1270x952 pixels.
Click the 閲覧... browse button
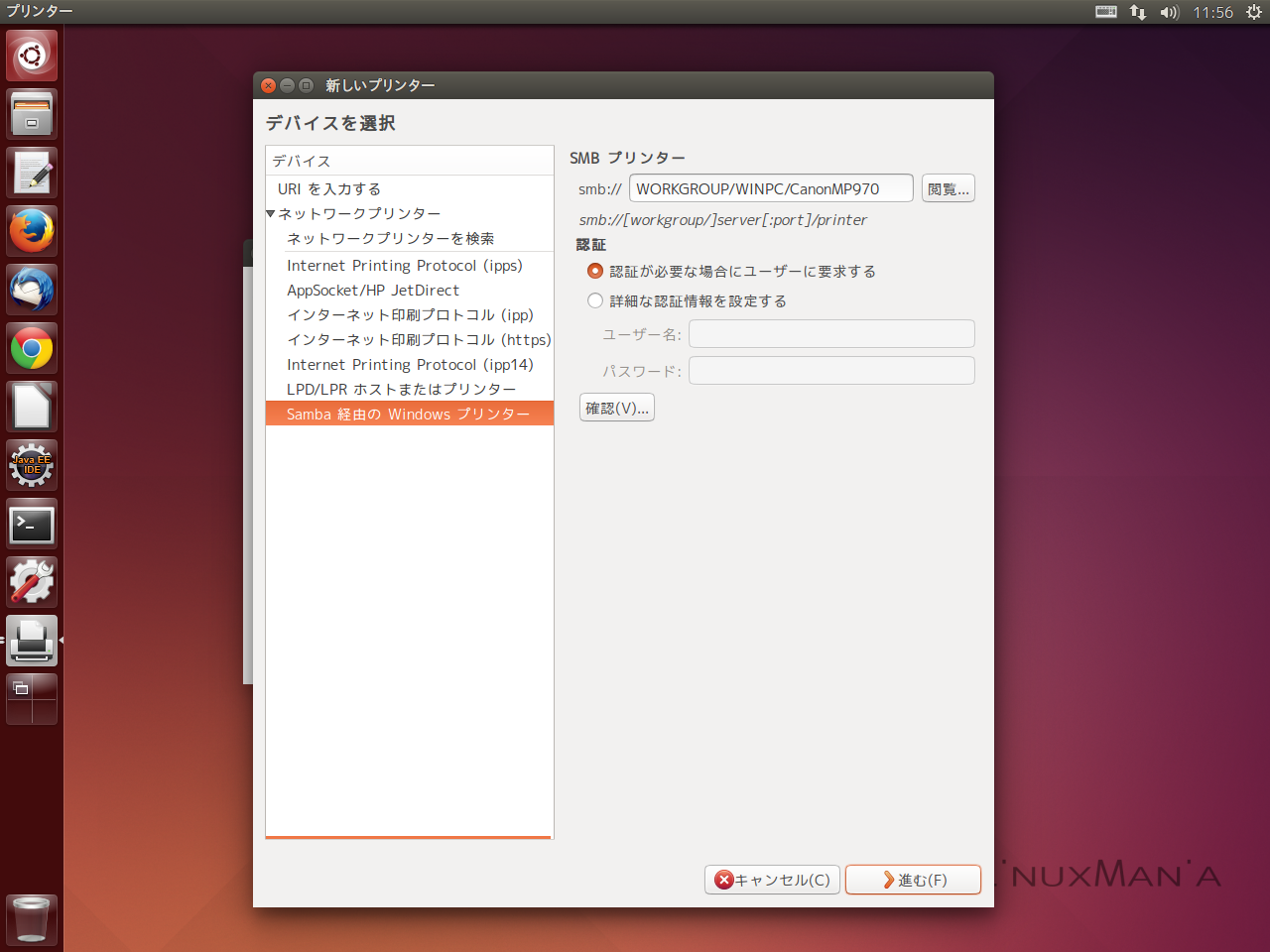[949, 188]
